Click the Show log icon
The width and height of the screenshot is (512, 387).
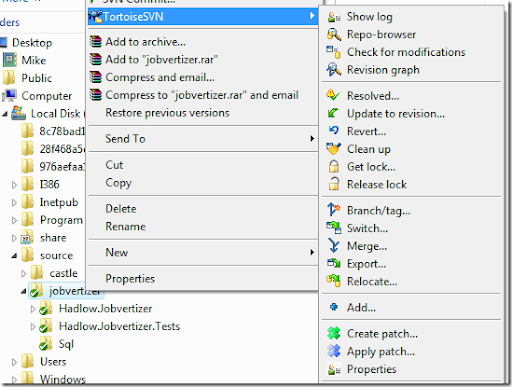pyautogui.click(x=334, y=17)
